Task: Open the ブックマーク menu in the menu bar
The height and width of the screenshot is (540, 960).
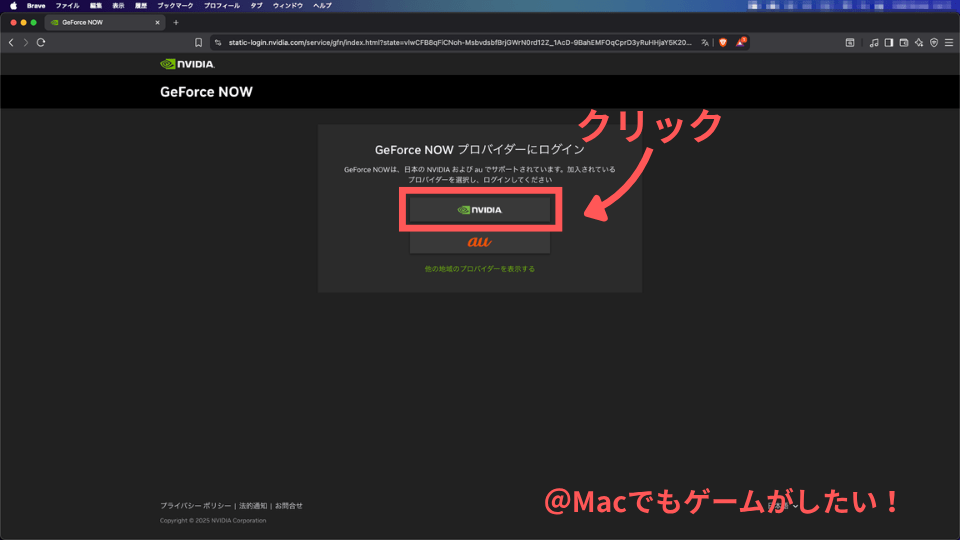Action: point(175,6)
